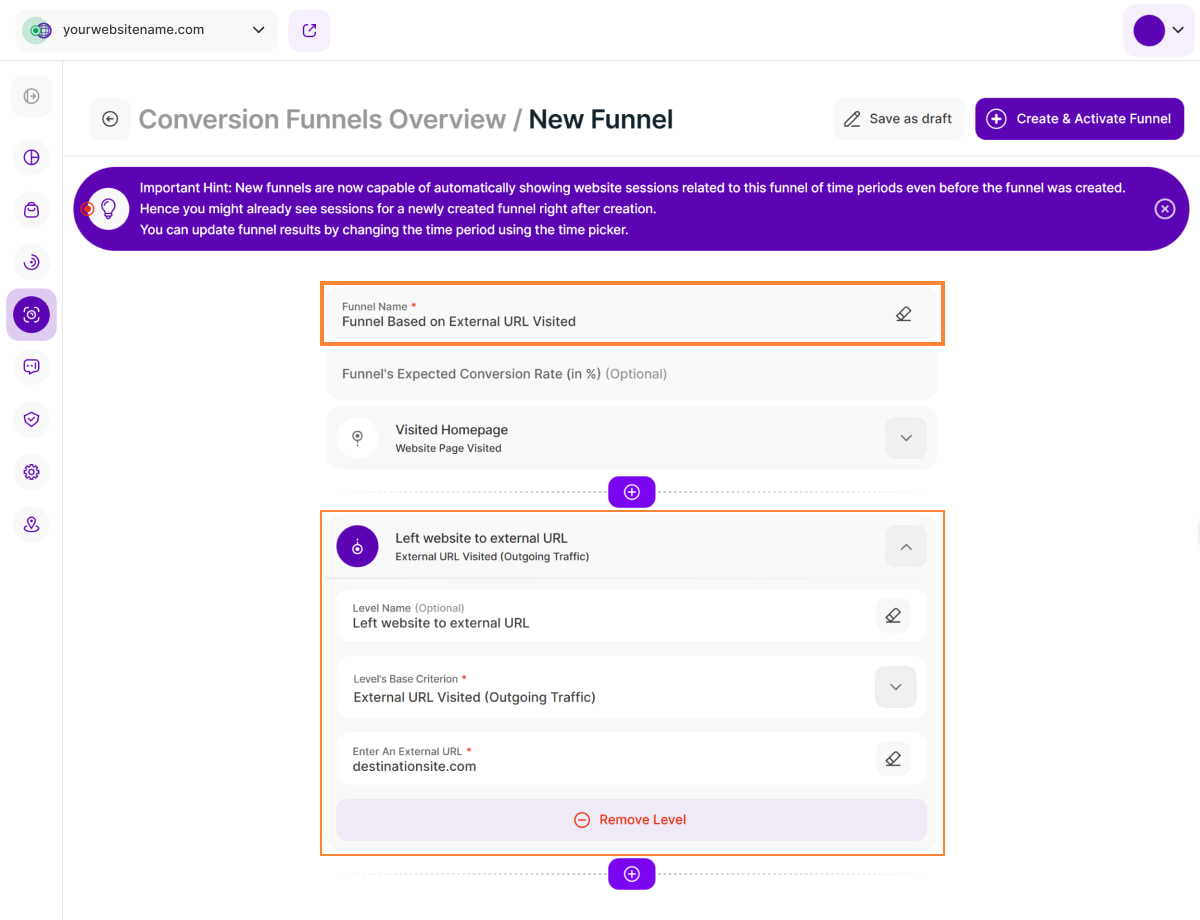Go back using the left arrow button
The width and height of the screenshot is (1200, 920).
pos(110,119)
